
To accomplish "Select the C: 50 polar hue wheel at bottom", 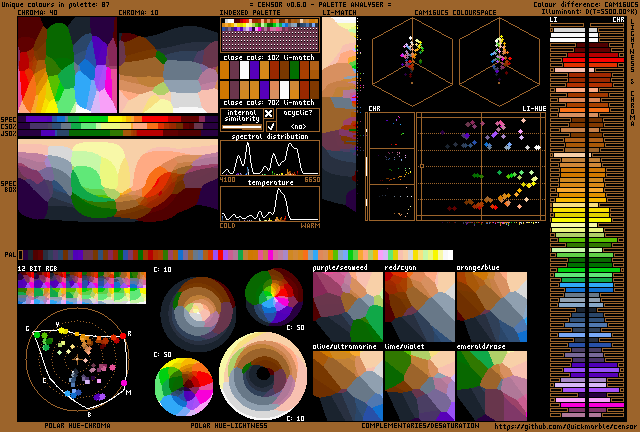I will click(x=182, y=384).
